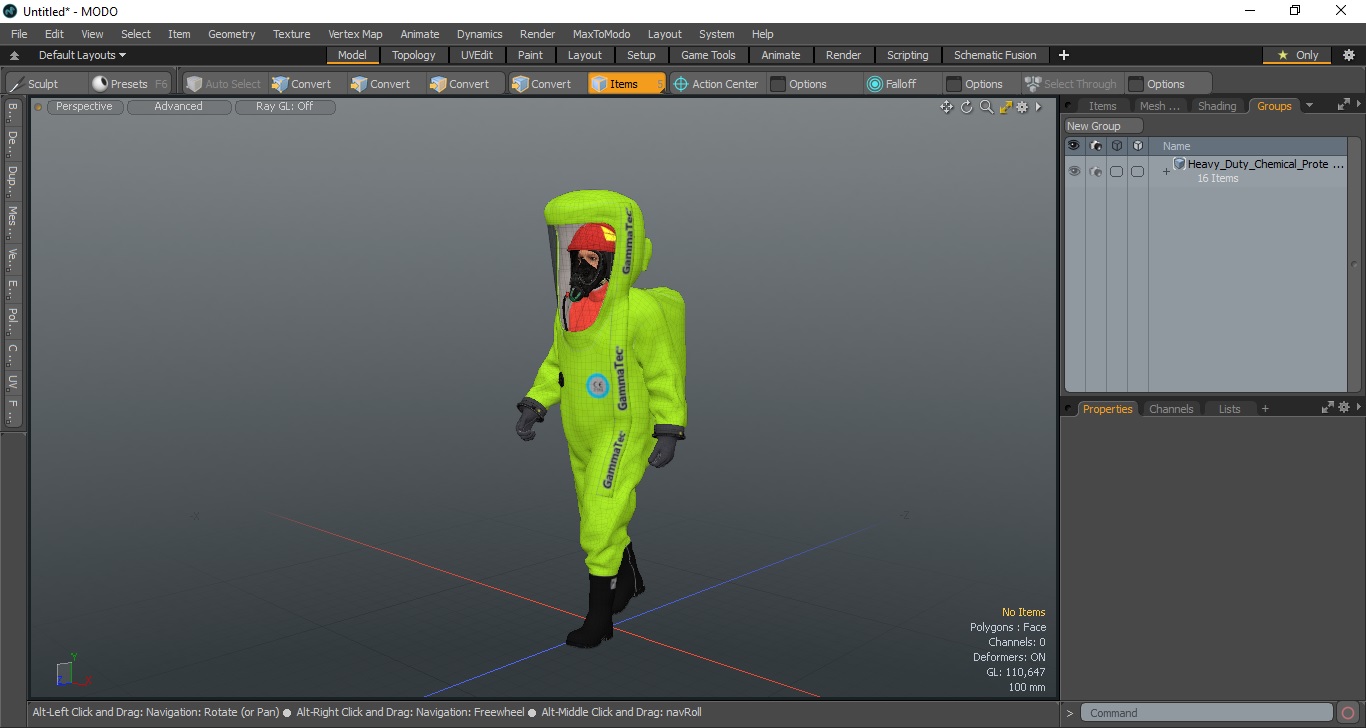Screen dimensions: 1366x728
Task: Switch to the Topology layout tab
Action: 413,55
